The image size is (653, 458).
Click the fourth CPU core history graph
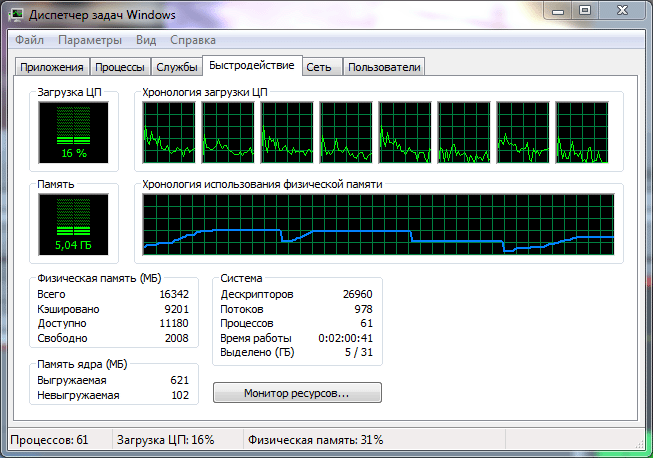click(346, 132)
